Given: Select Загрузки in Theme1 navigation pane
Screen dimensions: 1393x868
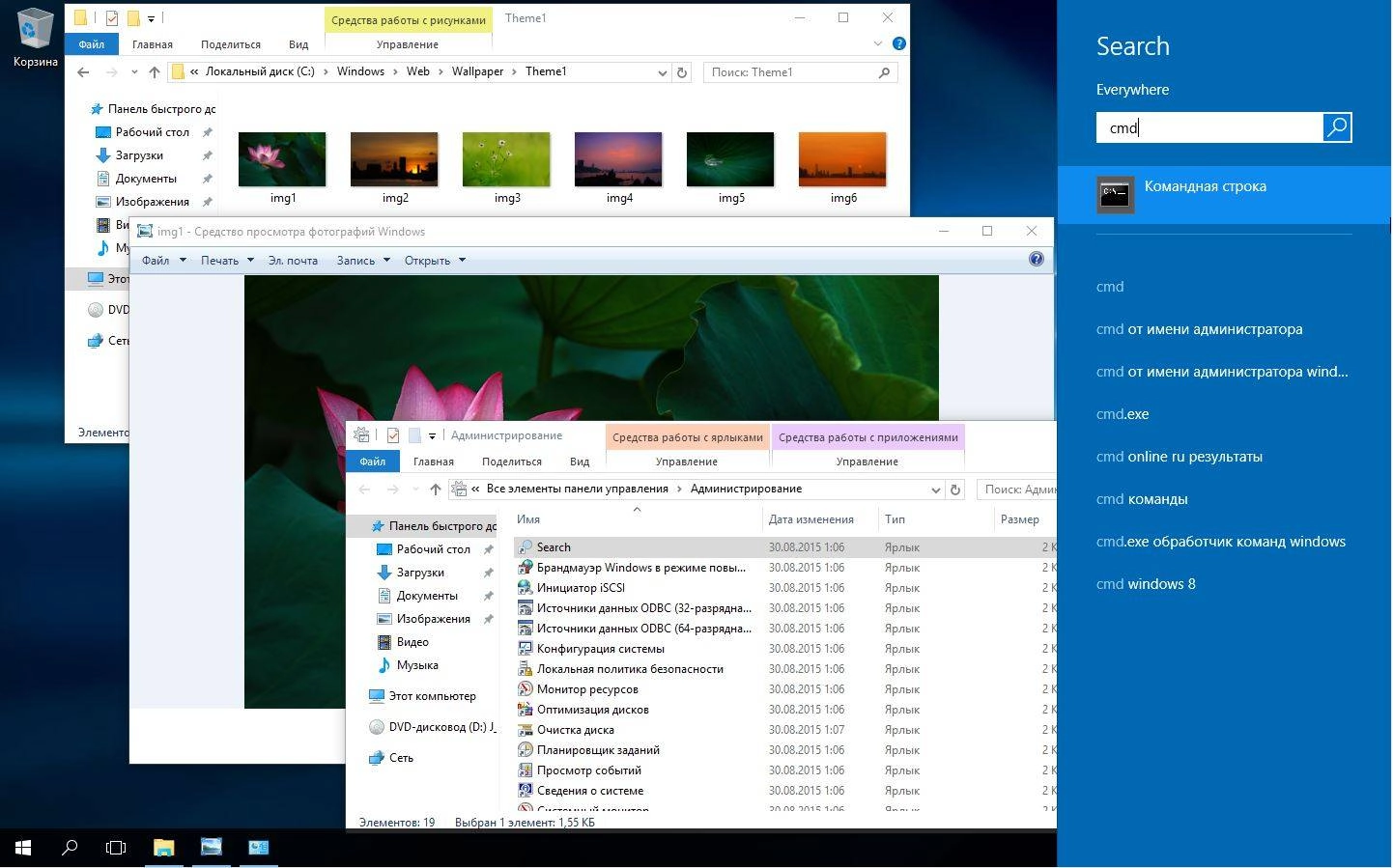Looking at the screenshot, I should pos(139,155).
